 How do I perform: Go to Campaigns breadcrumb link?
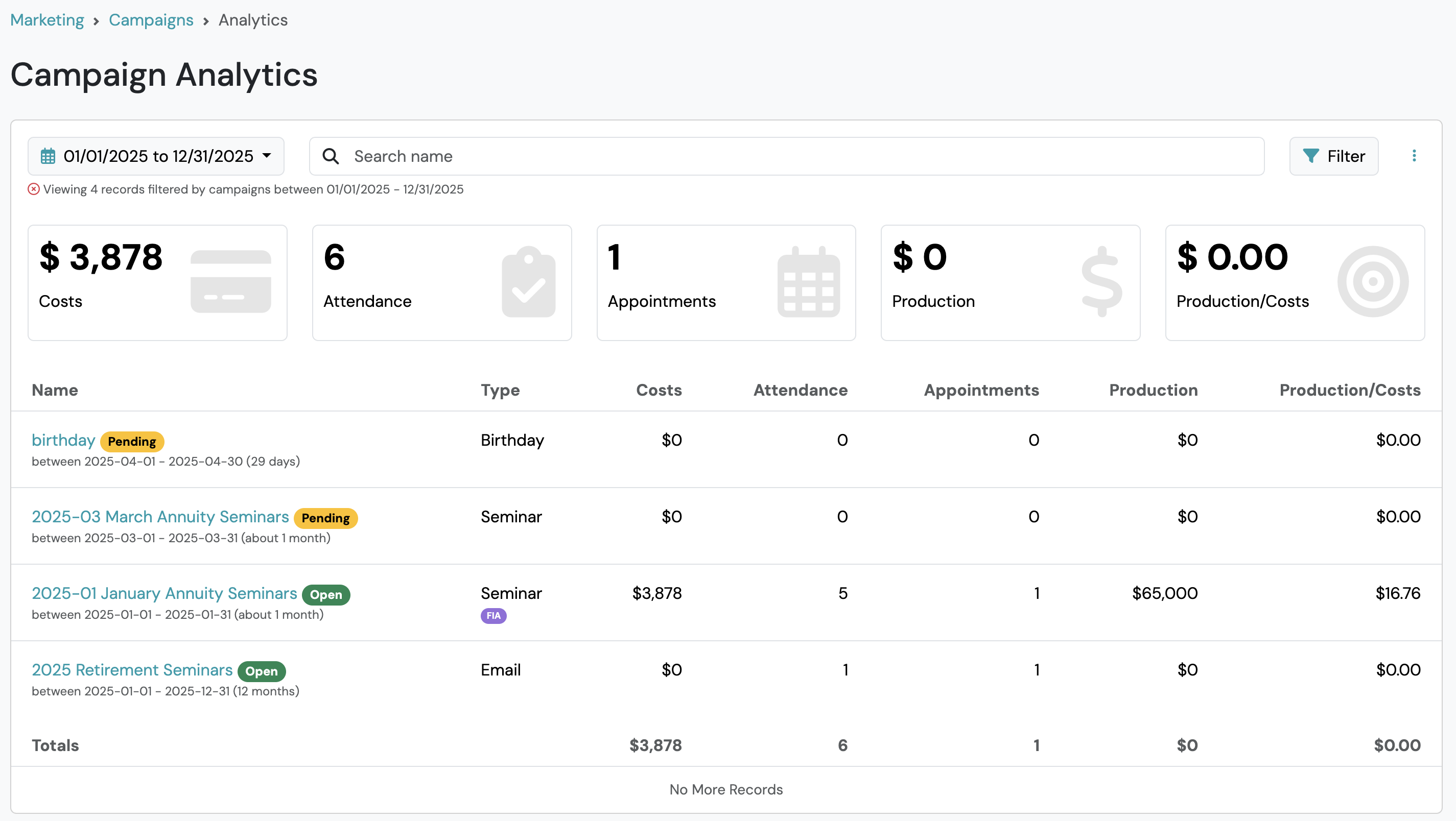151,20
